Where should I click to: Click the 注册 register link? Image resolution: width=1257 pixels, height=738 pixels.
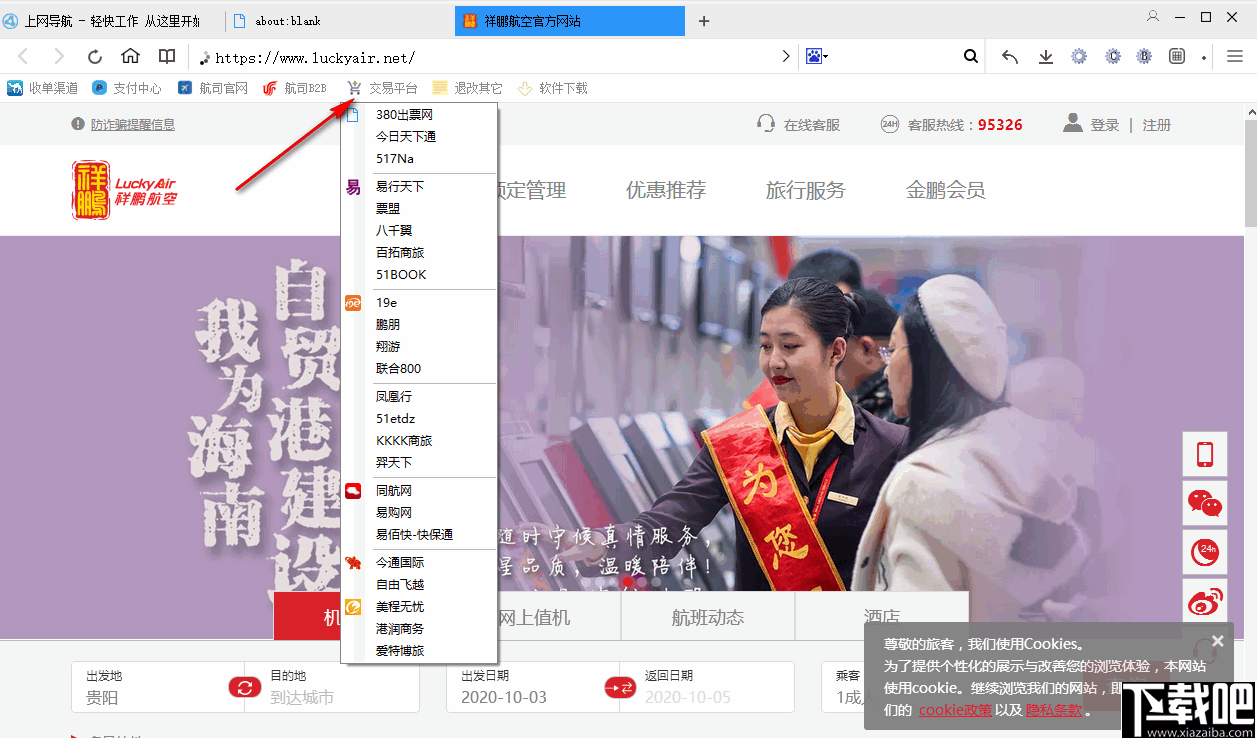[1157, 125]
